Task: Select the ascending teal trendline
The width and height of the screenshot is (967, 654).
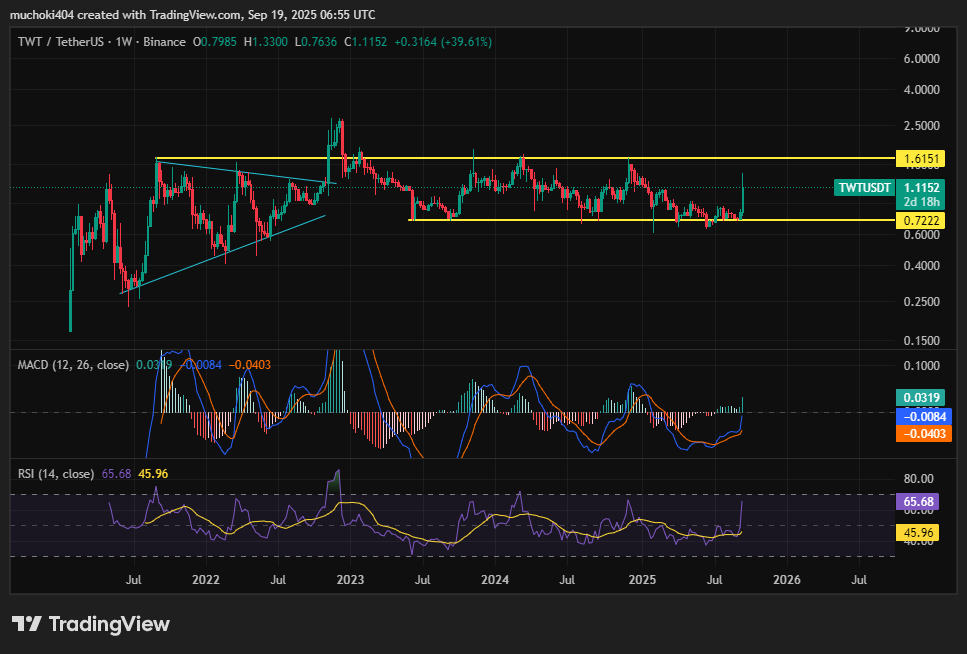Action: (222, 254)
